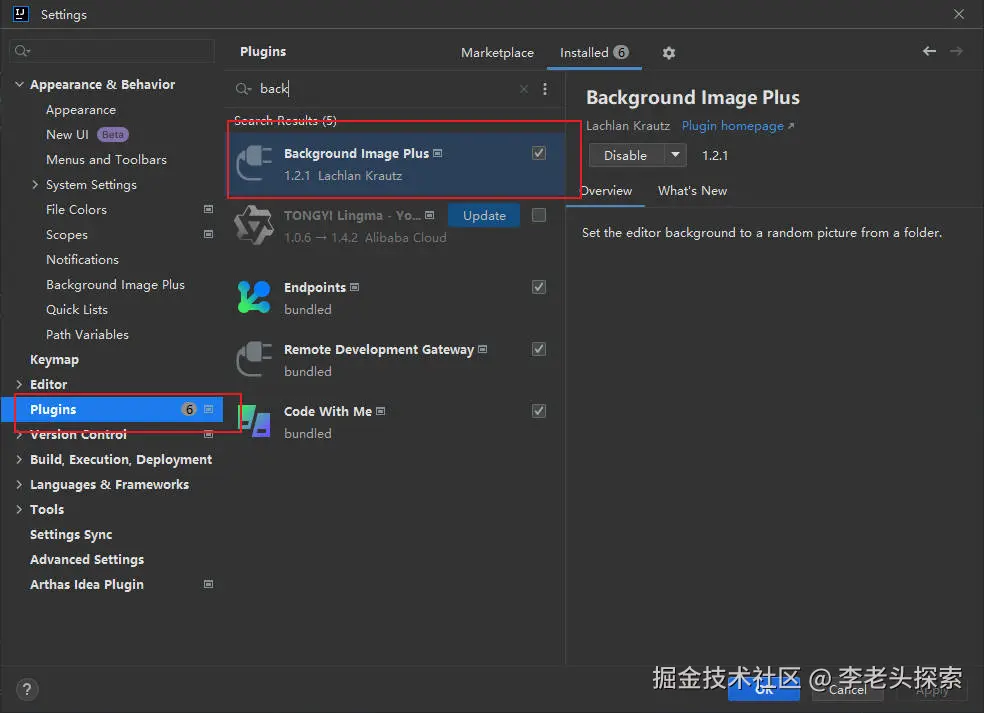Open the Overview tab
The width and height of the screenshot is (984, 713).
click(606, 191)
